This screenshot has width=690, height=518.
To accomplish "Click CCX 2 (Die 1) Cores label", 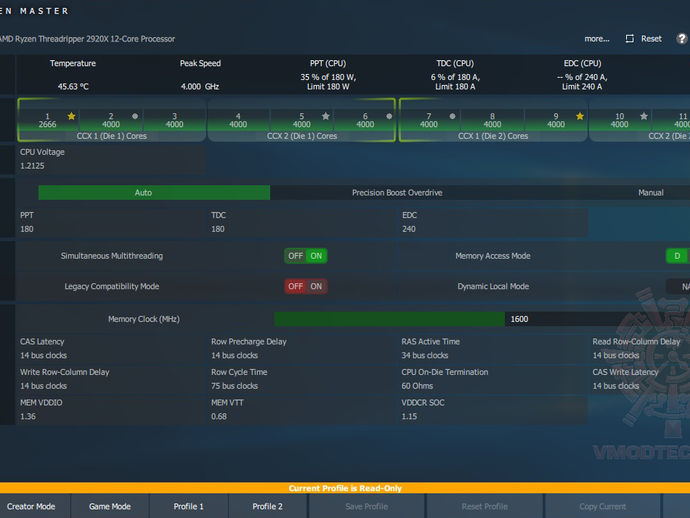I will pyautogui.click(x=302, y=136).
